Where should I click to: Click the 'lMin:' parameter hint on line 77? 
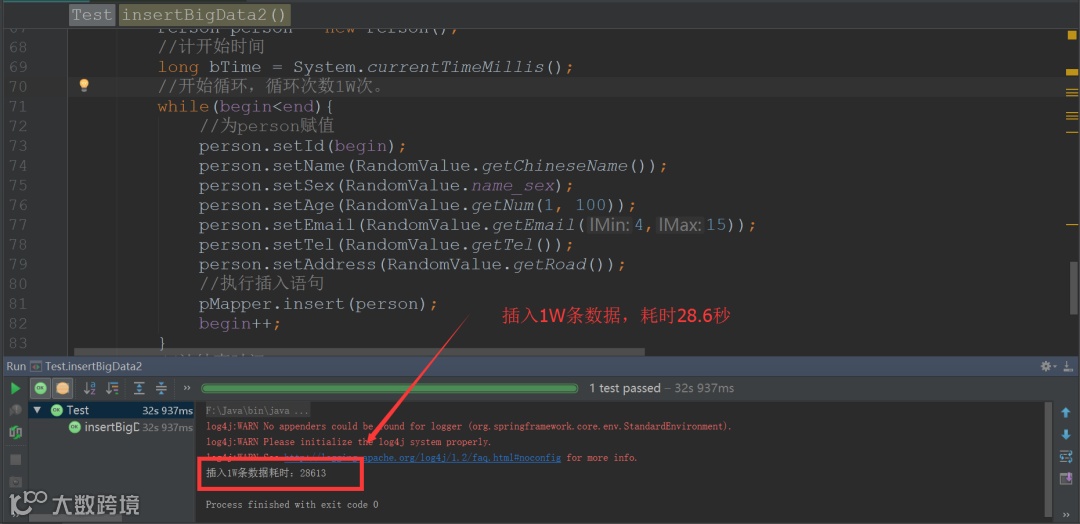click(x=610, y=225)
